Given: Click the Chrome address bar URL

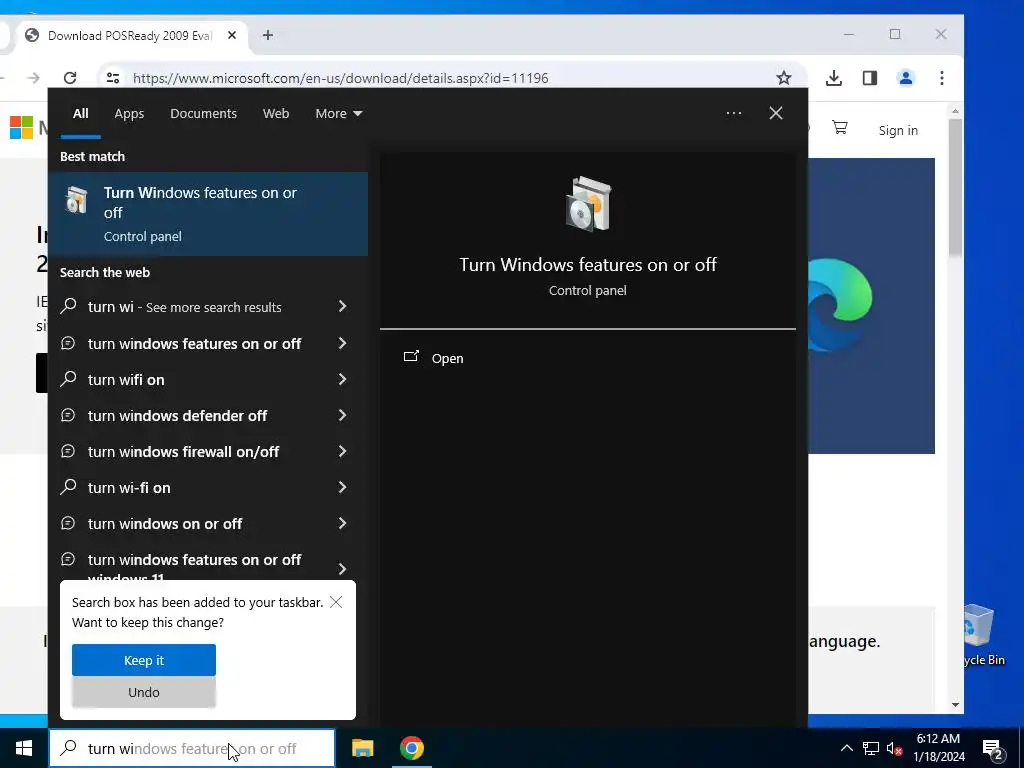Looking at the screenshot, I should [340, 78].
